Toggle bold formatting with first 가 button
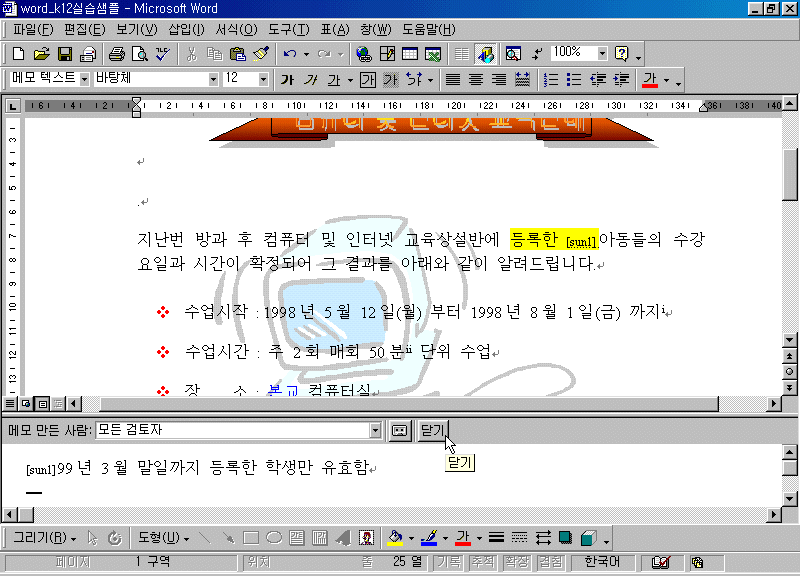800x576 pixels. click(287, 79)
